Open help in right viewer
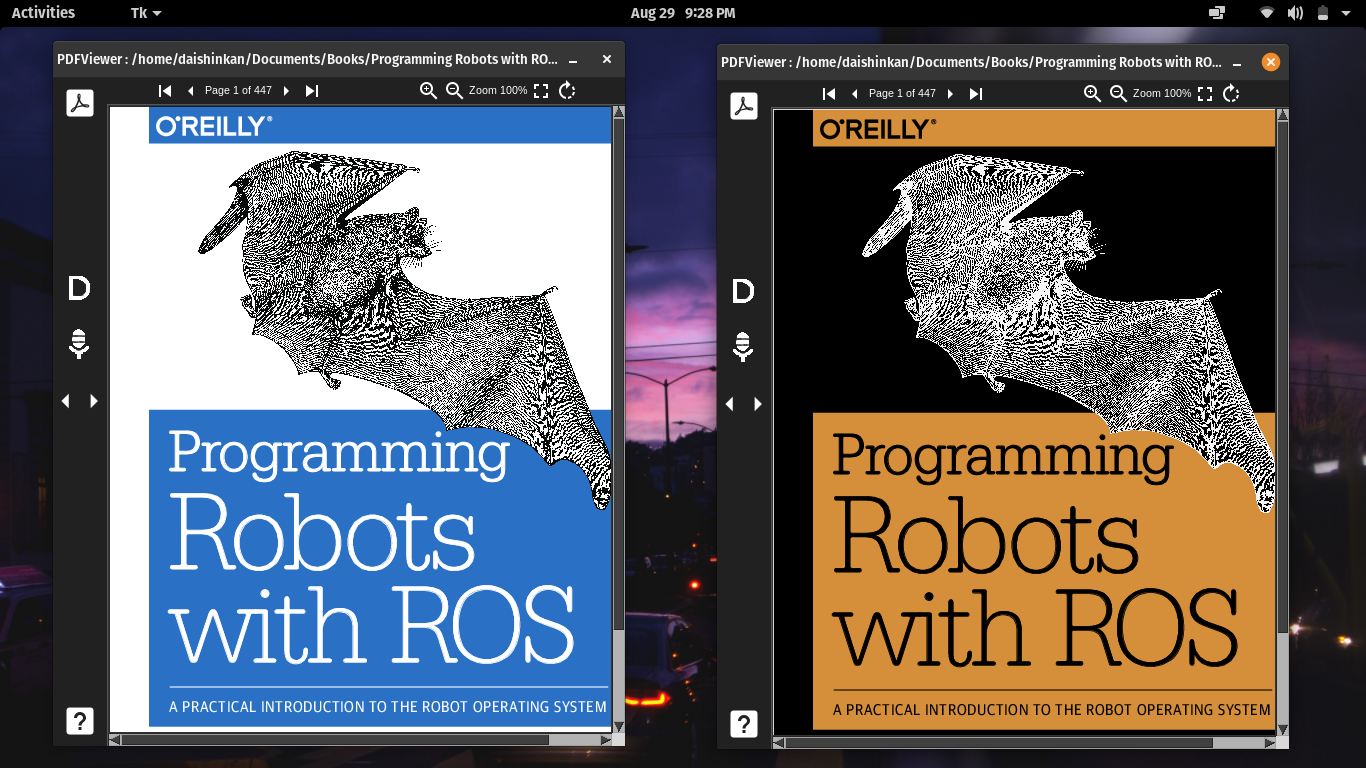The height and width of the screenshot is (768, 1366). coord(744,723)
